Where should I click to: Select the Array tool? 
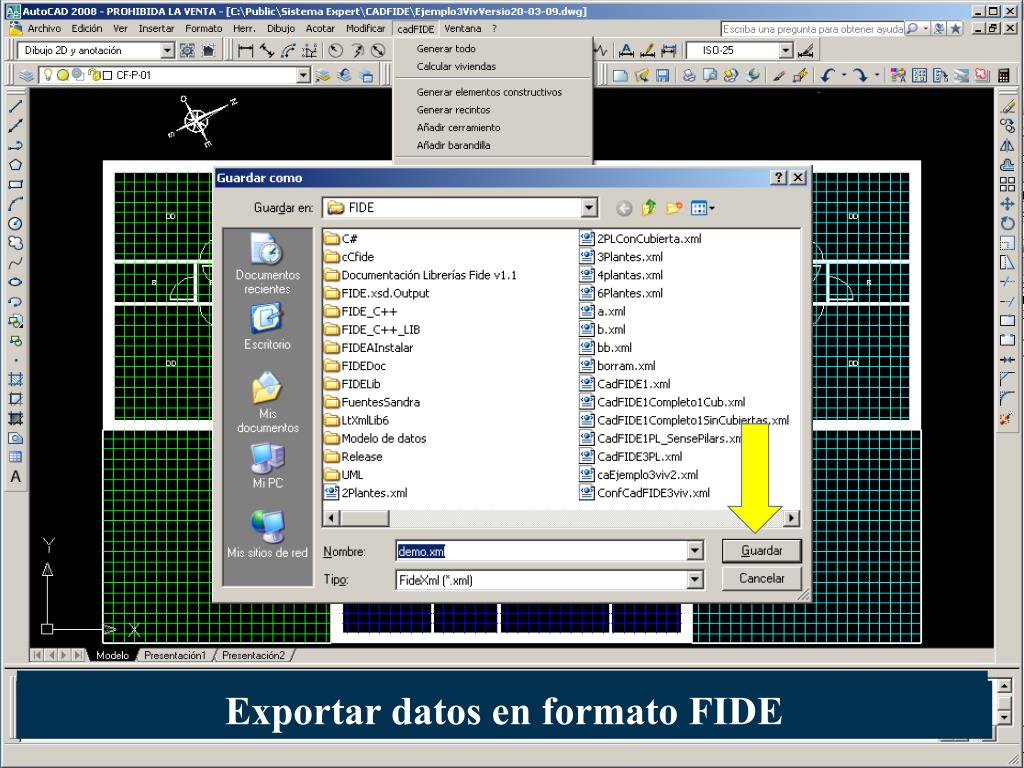pos(1008,185)
